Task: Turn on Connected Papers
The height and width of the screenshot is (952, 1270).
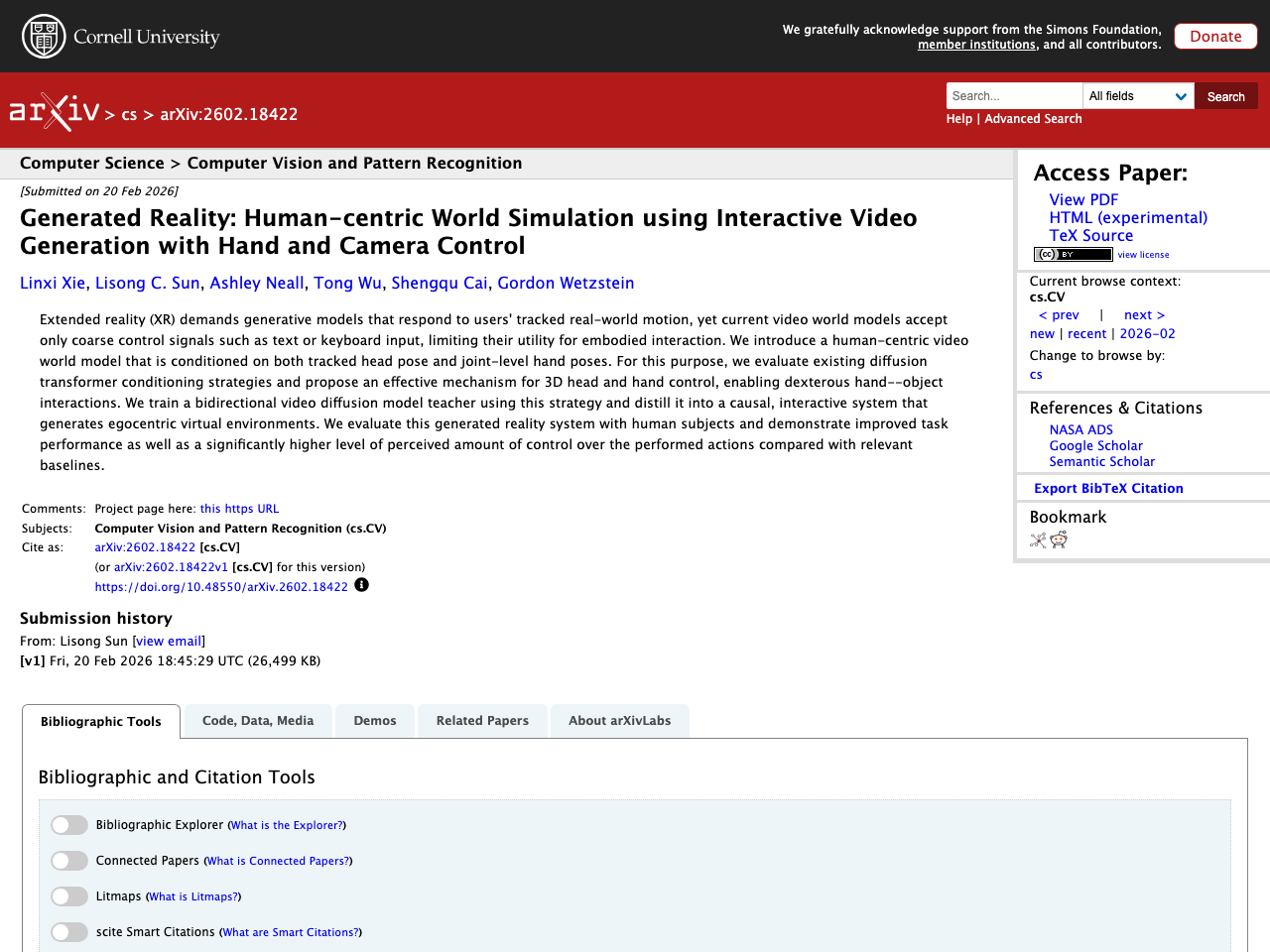Action: click(69, 860)
